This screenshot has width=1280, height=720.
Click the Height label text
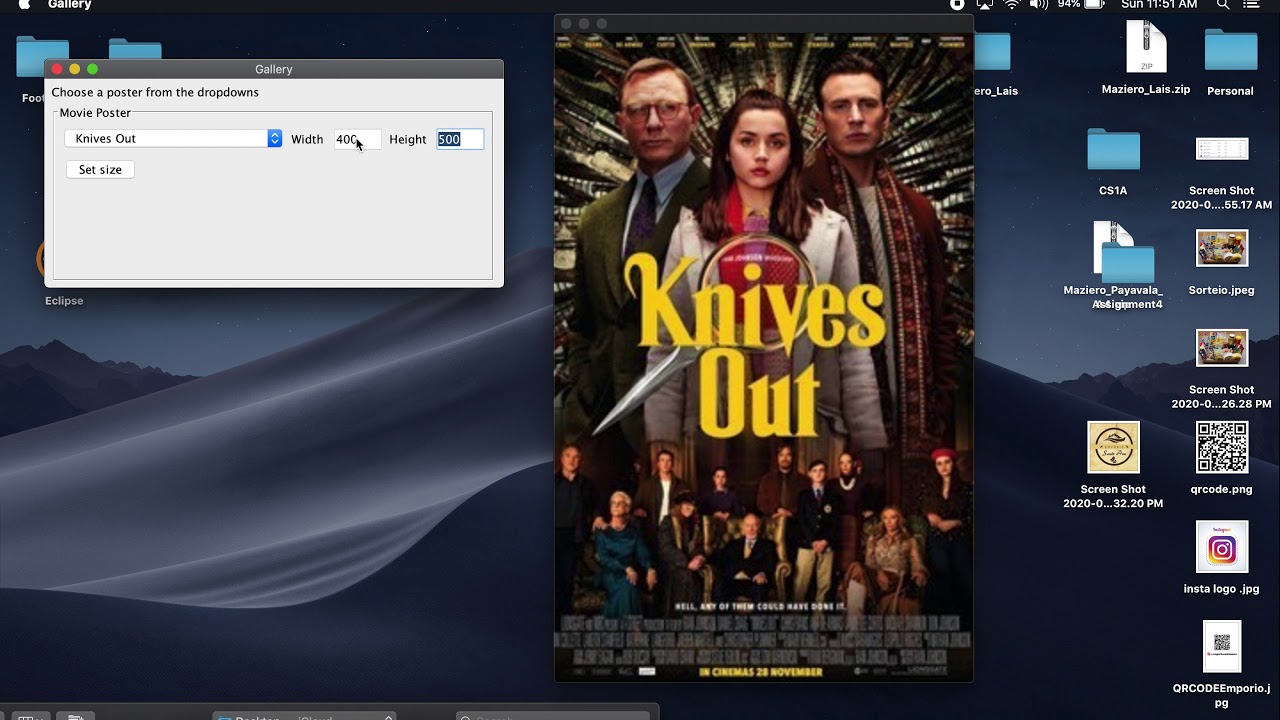[408, 140]
